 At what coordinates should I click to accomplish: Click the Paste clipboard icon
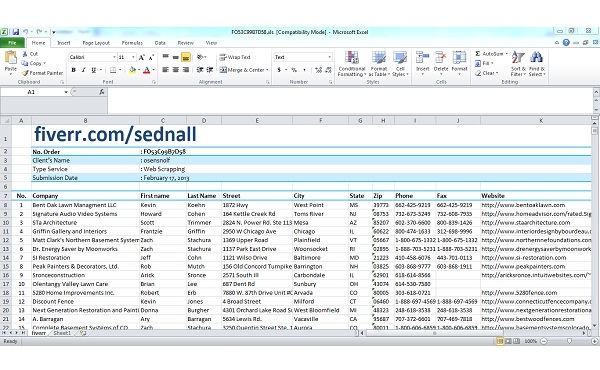click(x=10, y=58)
